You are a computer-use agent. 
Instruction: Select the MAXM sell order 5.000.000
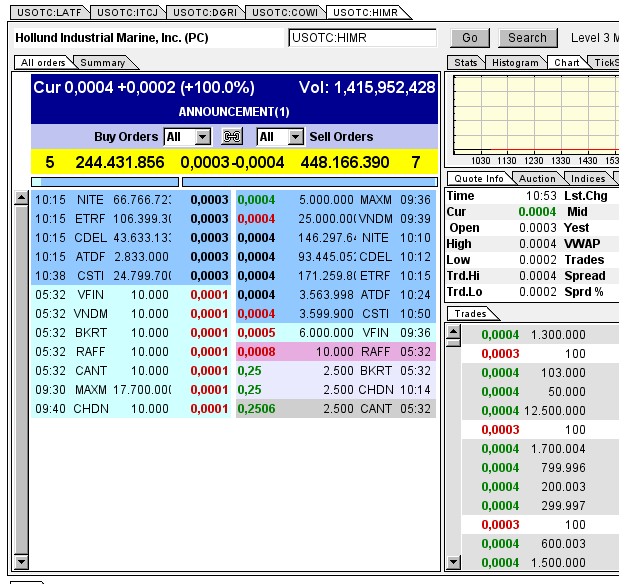[336, 200]
